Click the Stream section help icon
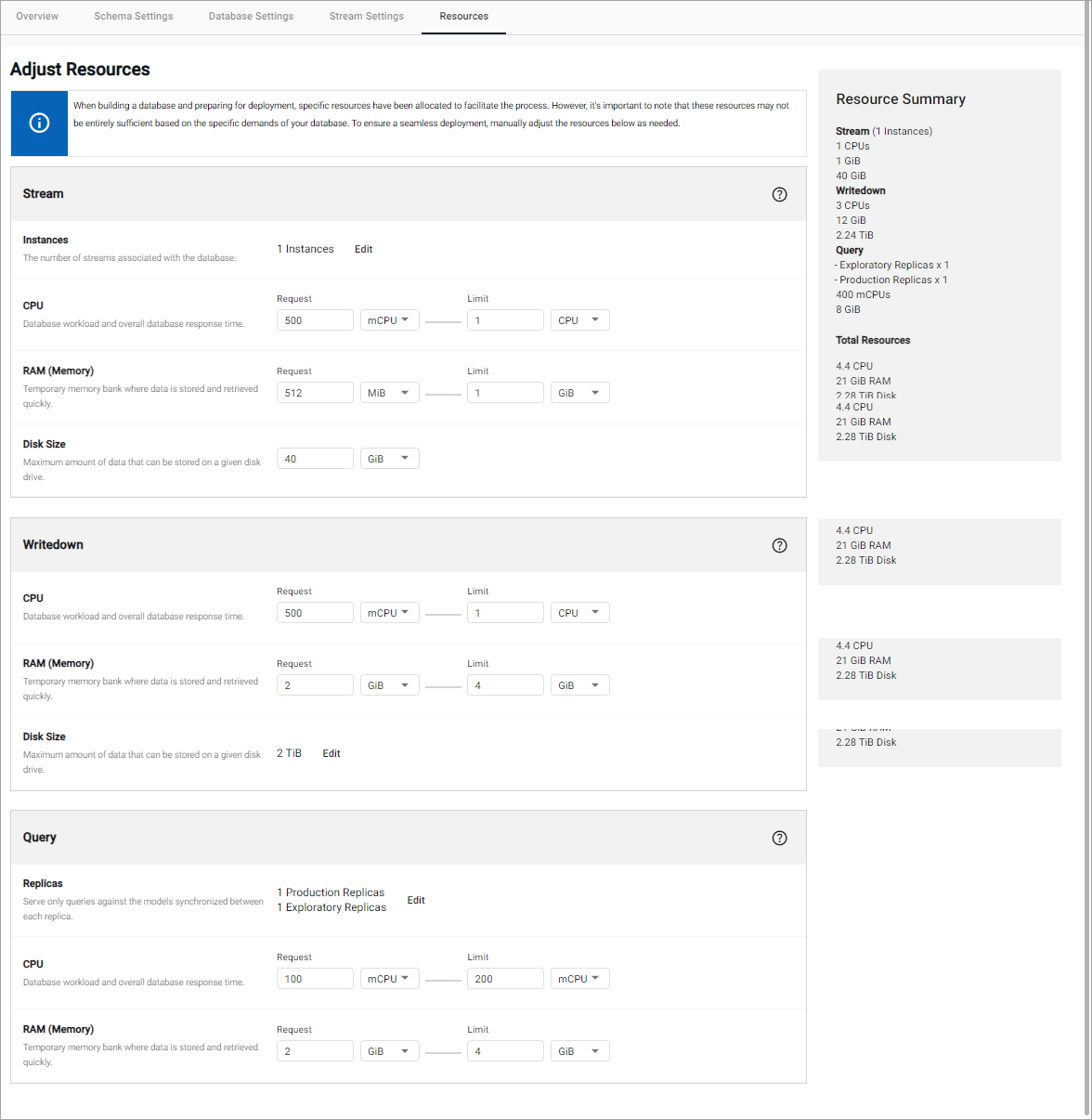Screen dimensions: 1092x1120 pos(779,194)
